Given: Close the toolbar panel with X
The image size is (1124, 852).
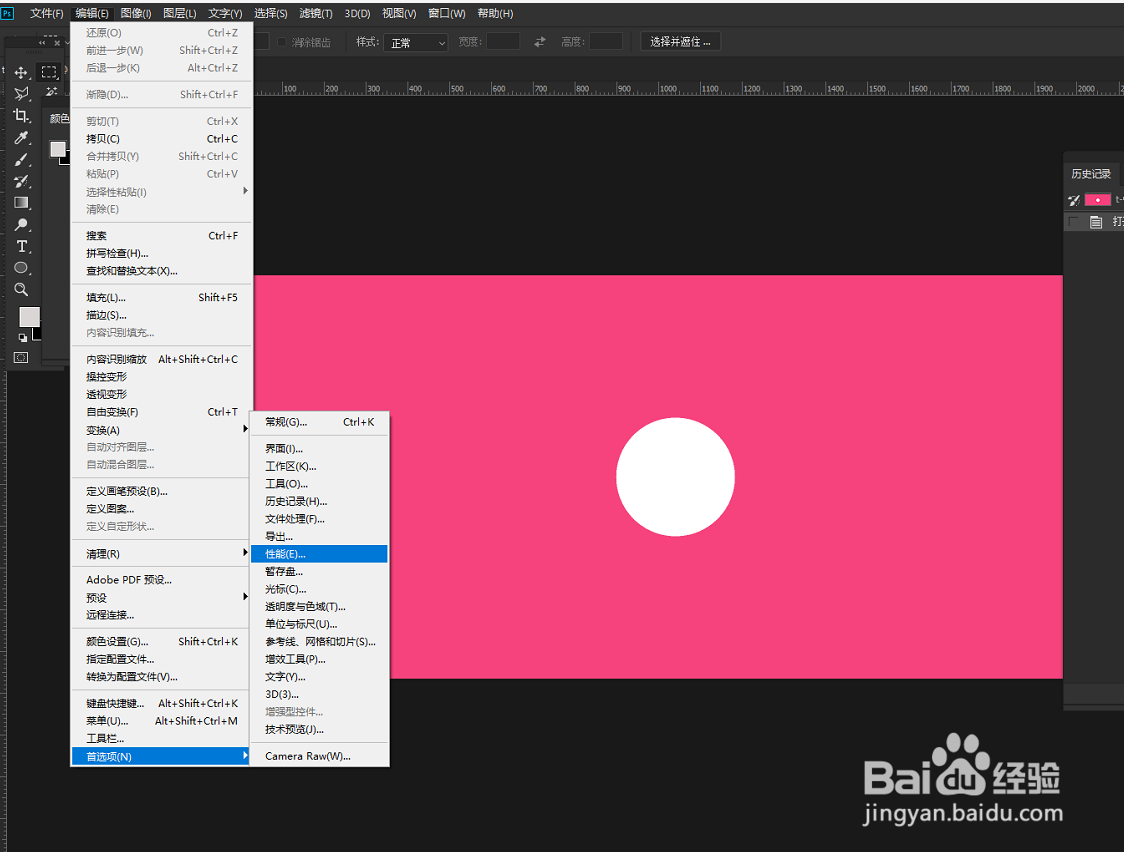Looking at the screenshot, I should (57, 43).
